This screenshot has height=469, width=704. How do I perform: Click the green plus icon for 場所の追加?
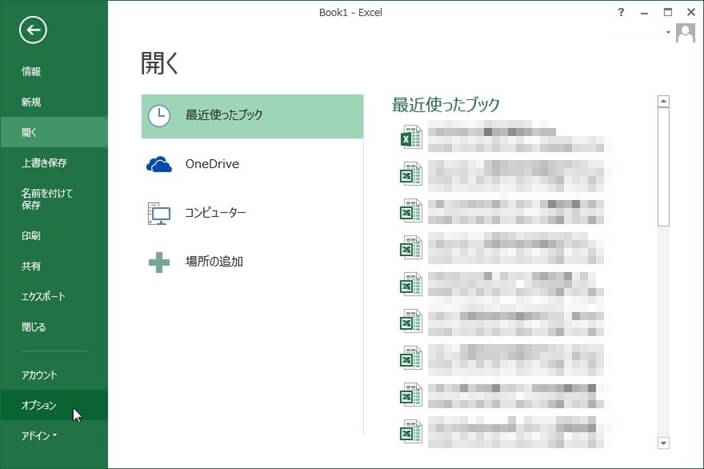click(159, 262)
